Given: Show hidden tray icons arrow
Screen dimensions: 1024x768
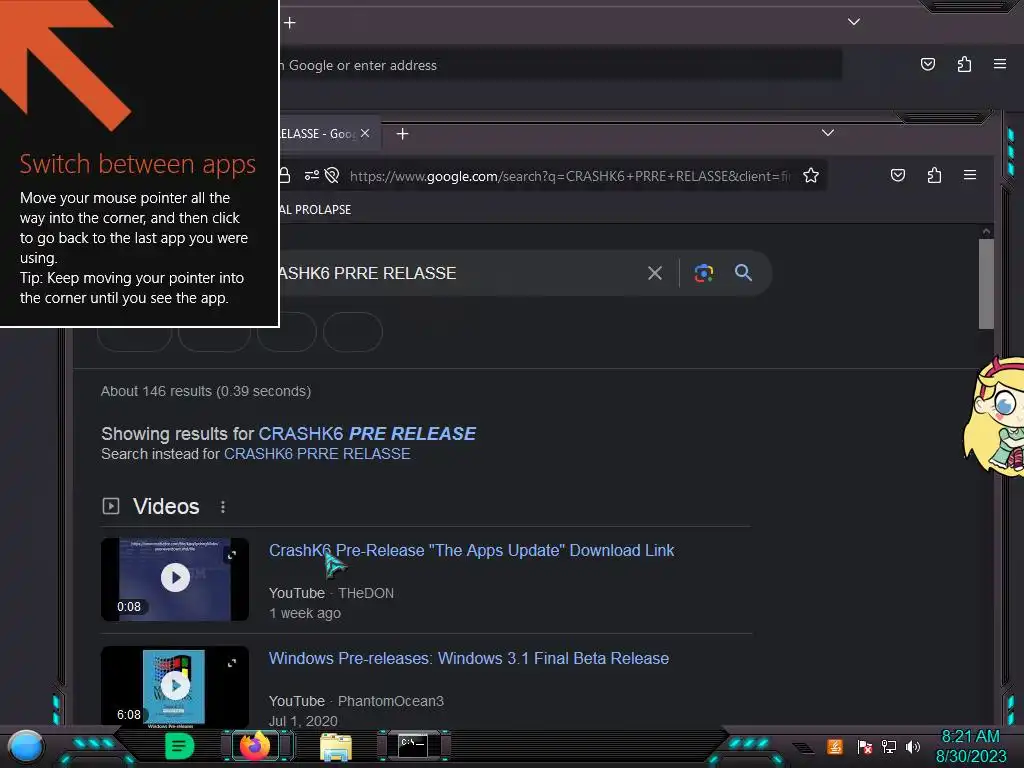Looking at the screenshot, I should tap(803, 747).
